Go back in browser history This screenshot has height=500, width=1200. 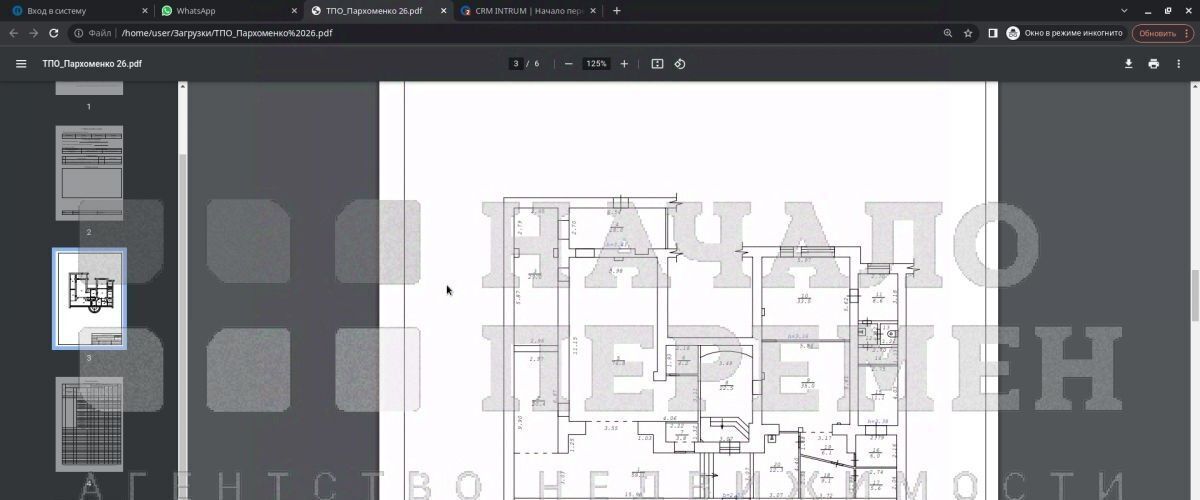point(13,33)
